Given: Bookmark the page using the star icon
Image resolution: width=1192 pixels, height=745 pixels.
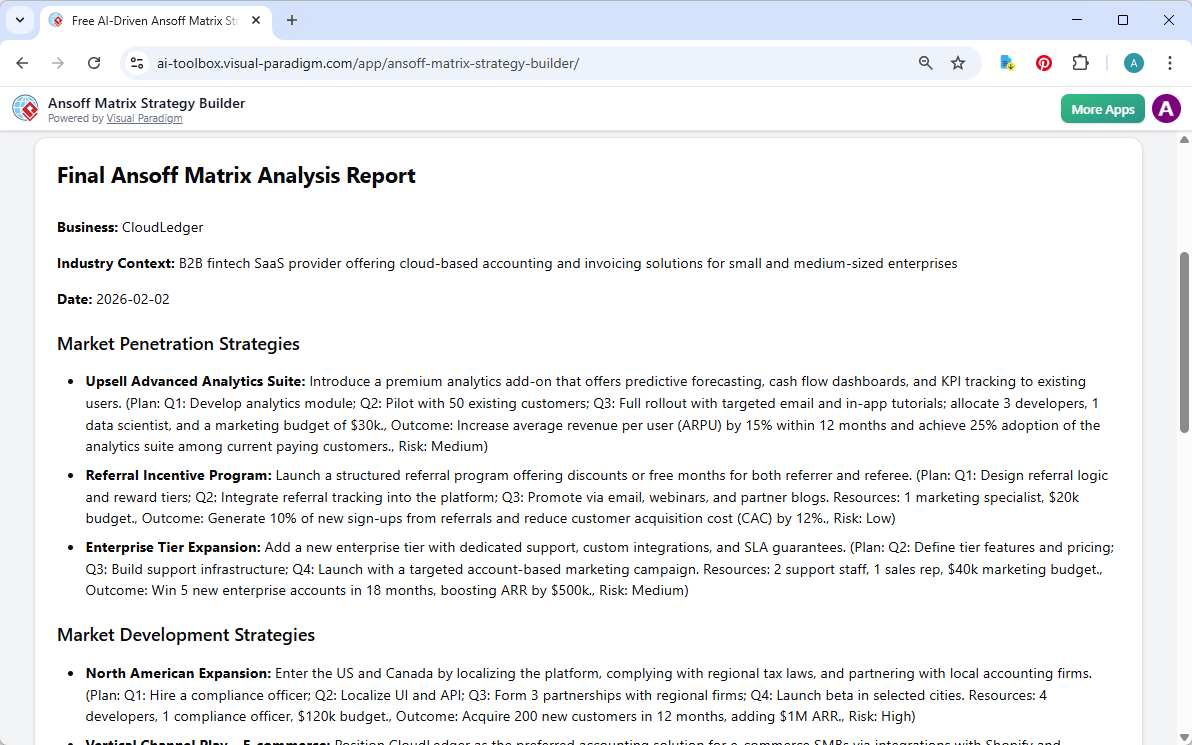Looking at the screenshot, I should pos(958,62).
